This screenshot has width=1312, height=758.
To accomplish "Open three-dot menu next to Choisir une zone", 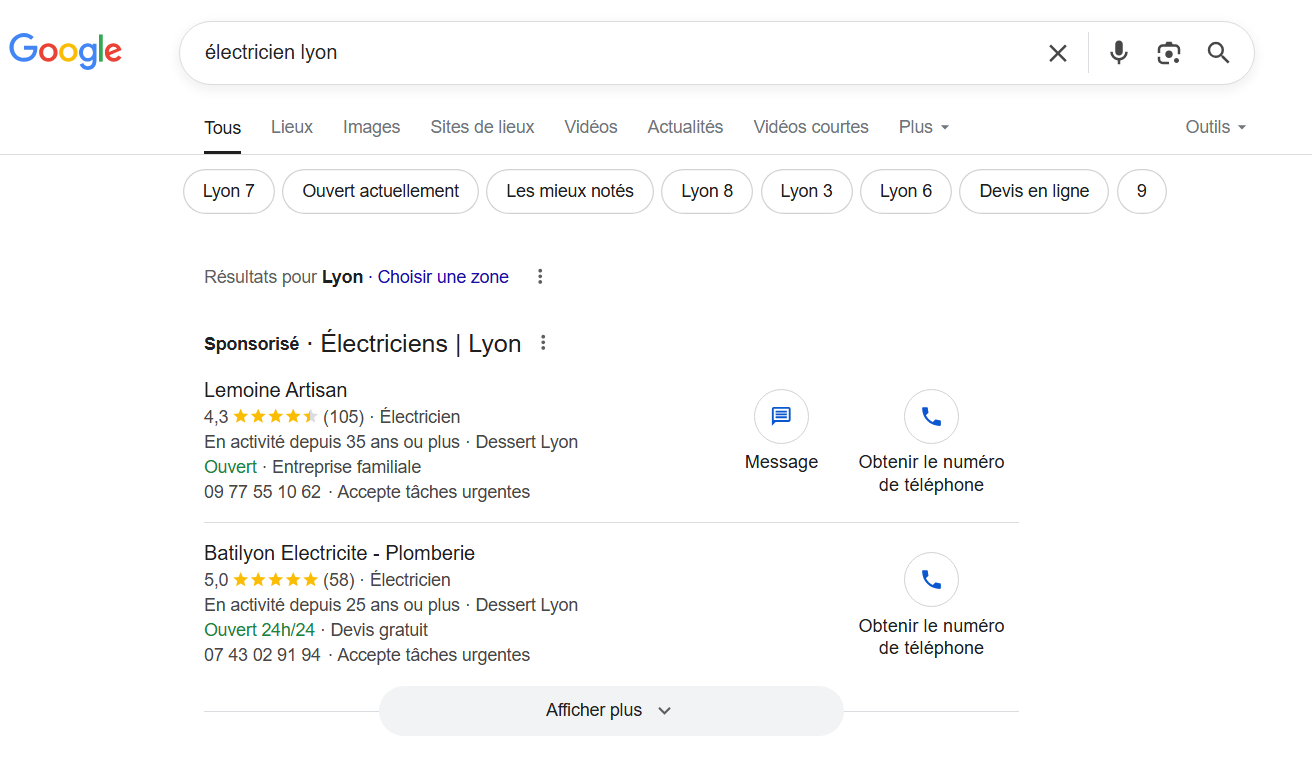I will (x=540, y=277).
